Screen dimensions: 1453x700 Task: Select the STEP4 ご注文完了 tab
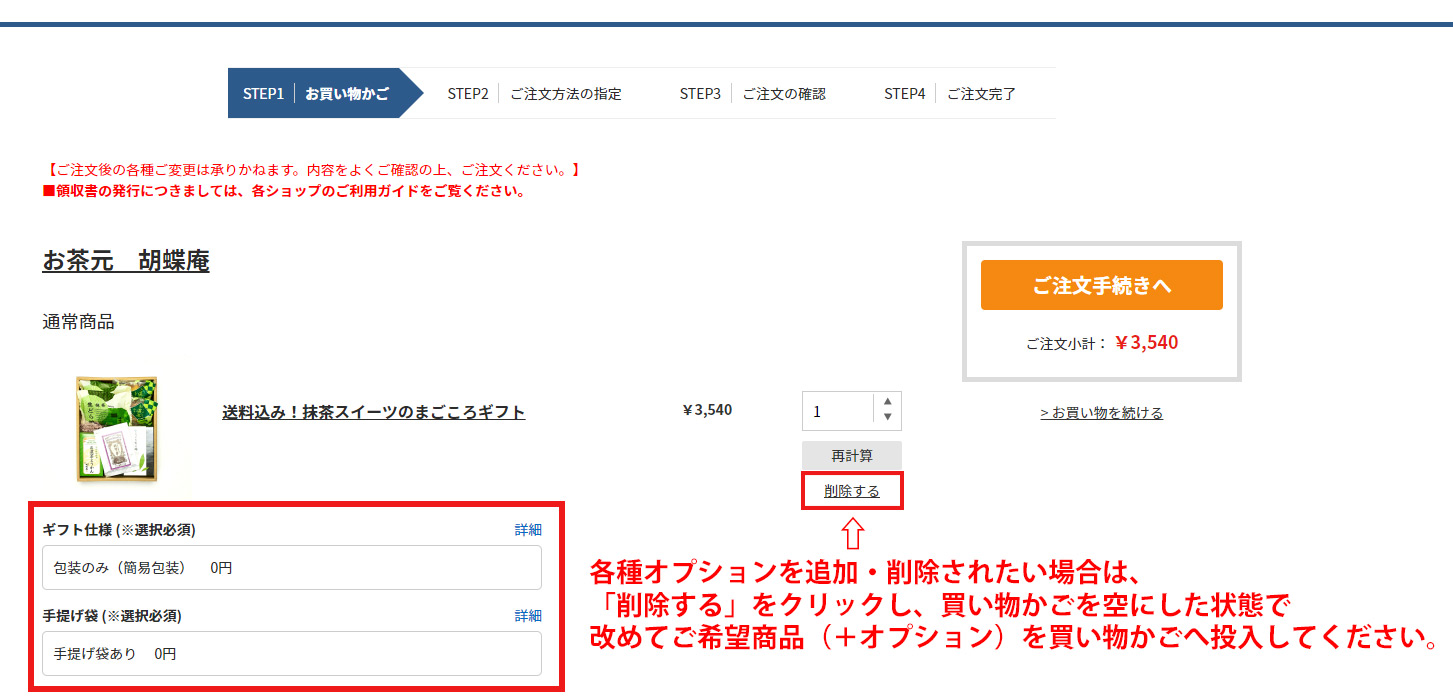948,93
